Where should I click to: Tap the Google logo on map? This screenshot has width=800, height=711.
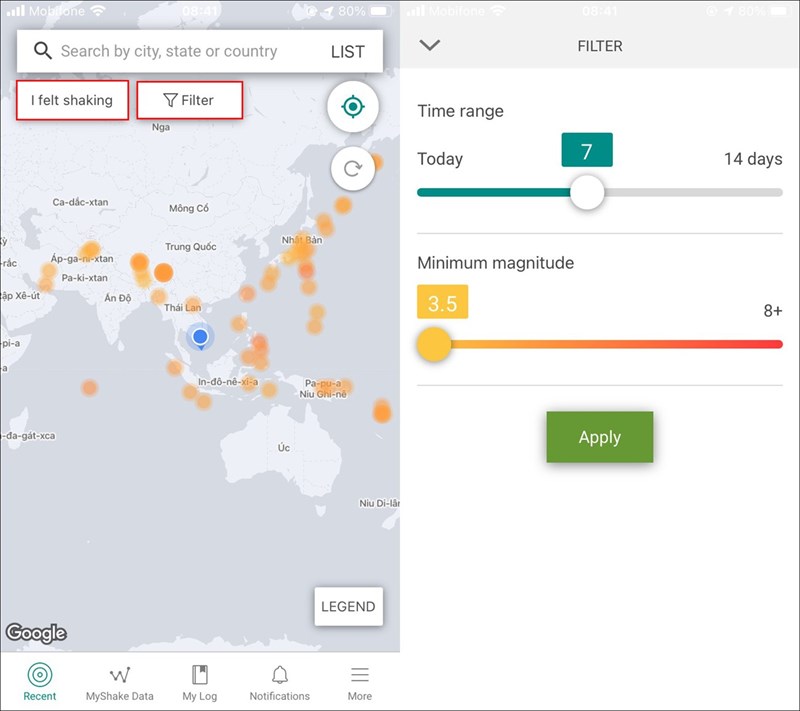[x=36, y=633]
